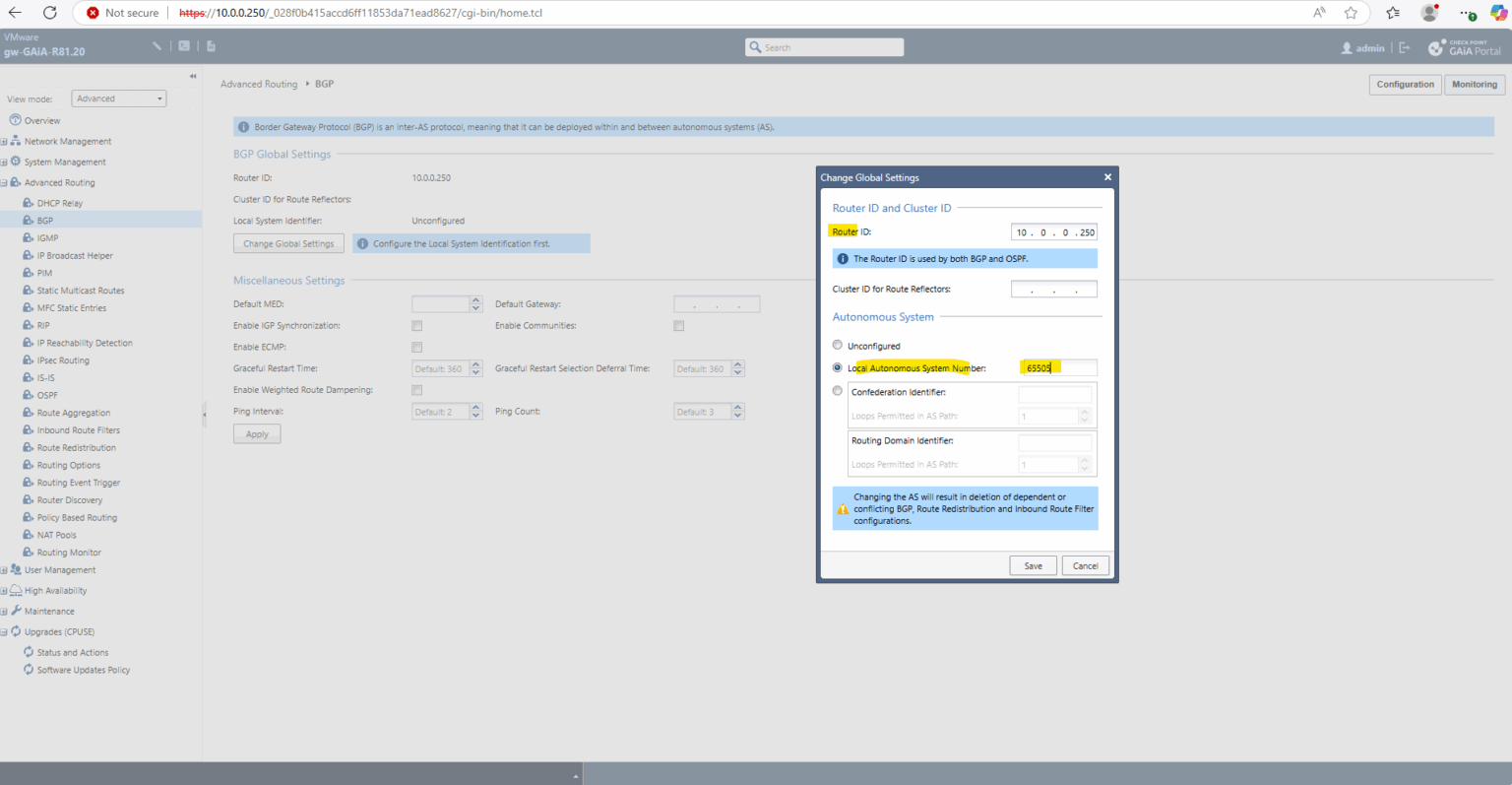Image resolution: width=1512 pixels, height=785 pixels.
Task: Click the portal Search box
Action: tap(825, 47)
